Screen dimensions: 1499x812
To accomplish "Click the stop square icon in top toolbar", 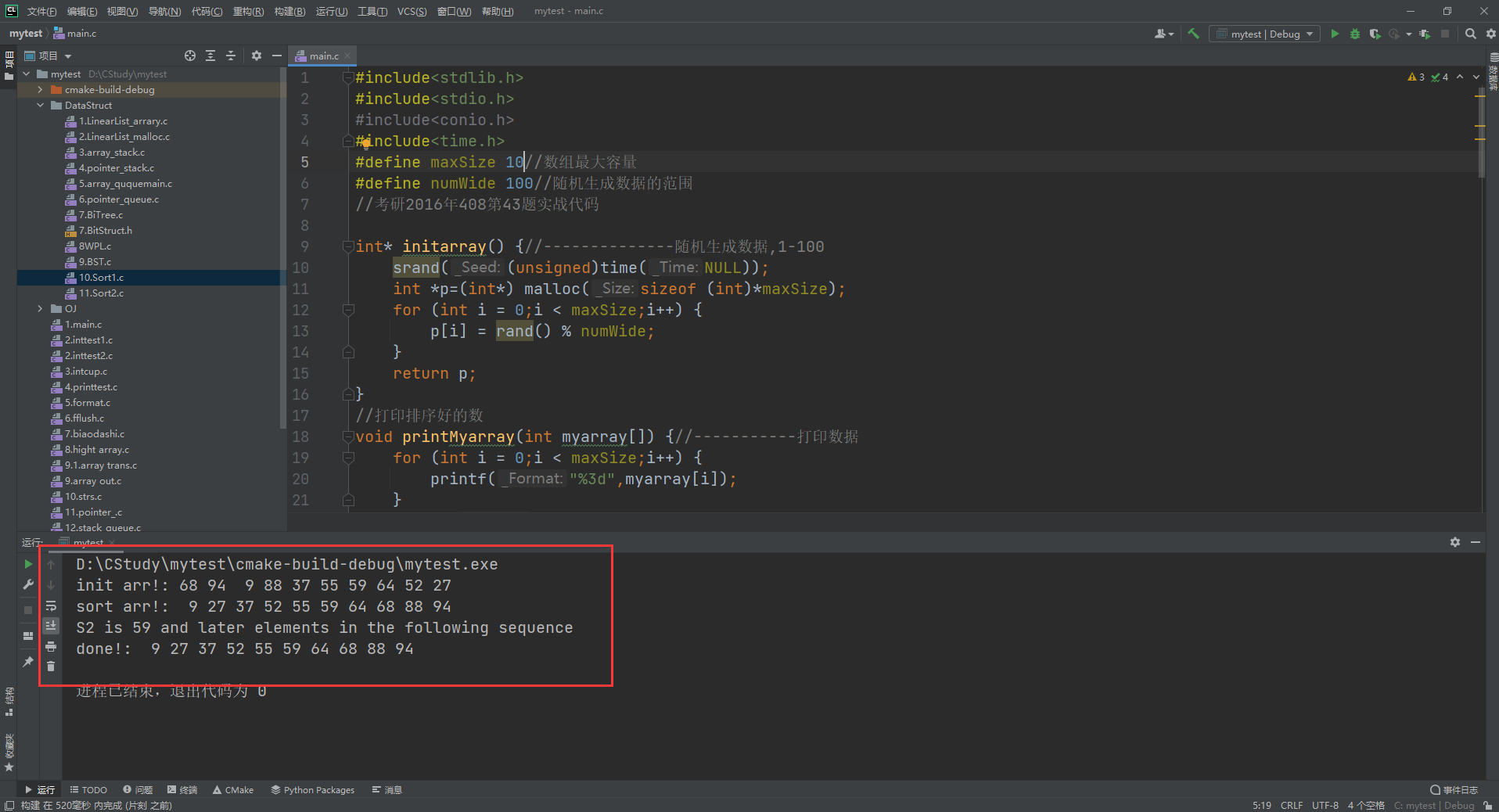I will (x=1445, y=34).
